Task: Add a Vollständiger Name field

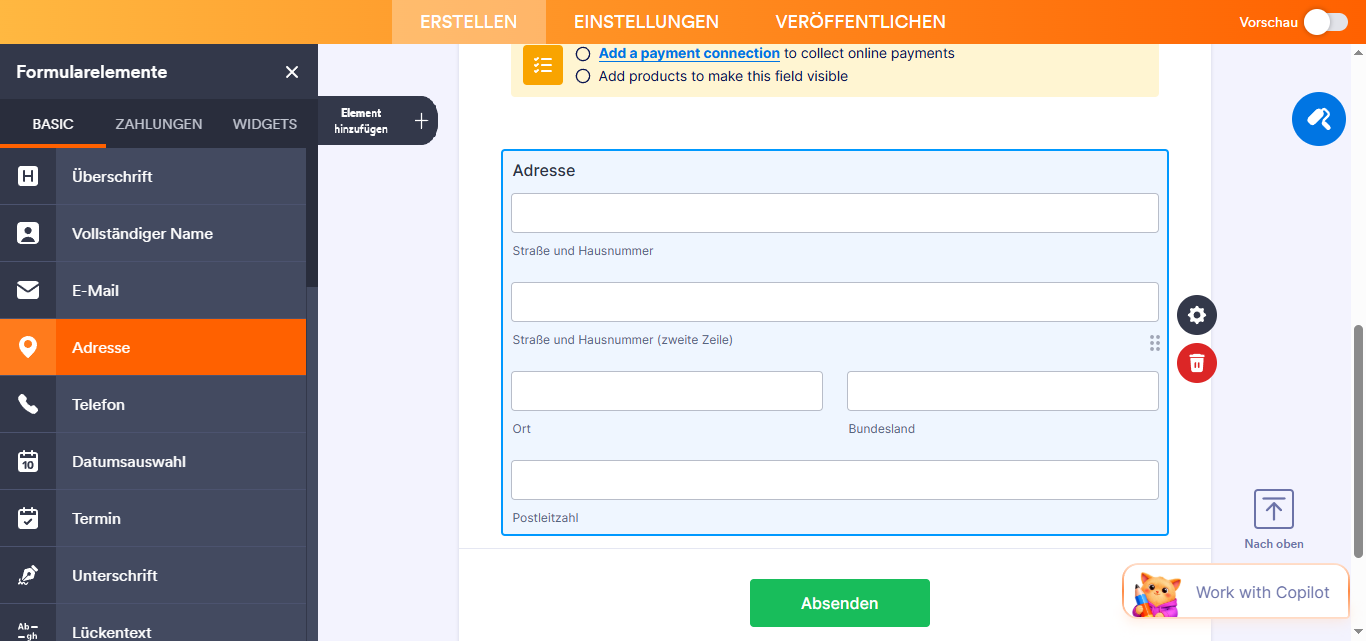Action: tap(141, 233)
